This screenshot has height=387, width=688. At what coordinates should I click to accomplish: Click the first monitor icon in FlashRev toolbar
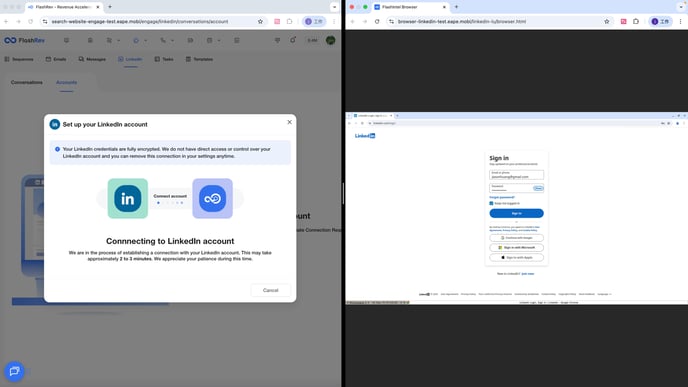(66, 40)
